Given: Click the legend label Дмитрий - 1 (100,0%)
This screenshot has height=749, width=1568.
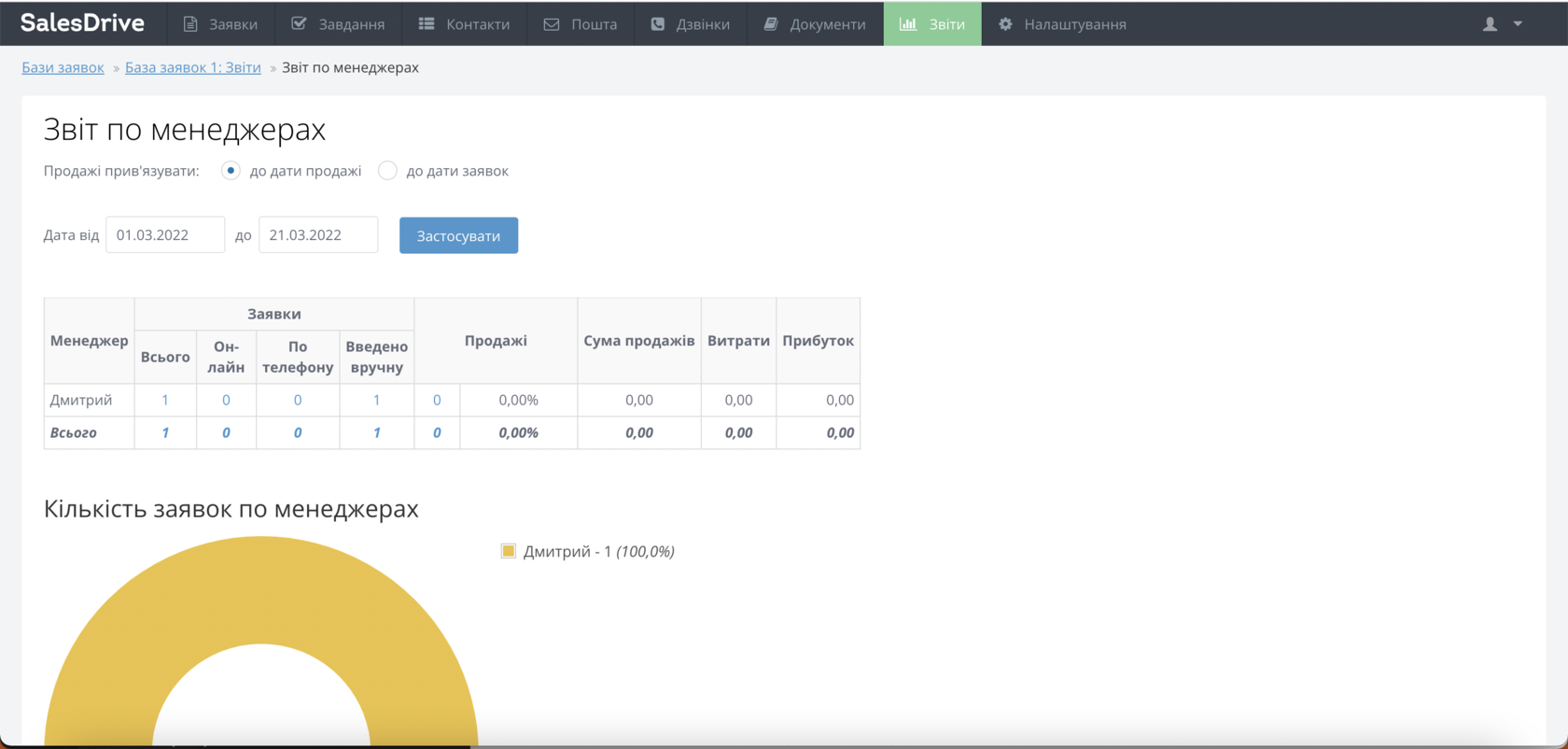Looking at the screenshot, I should pos(599,551).
